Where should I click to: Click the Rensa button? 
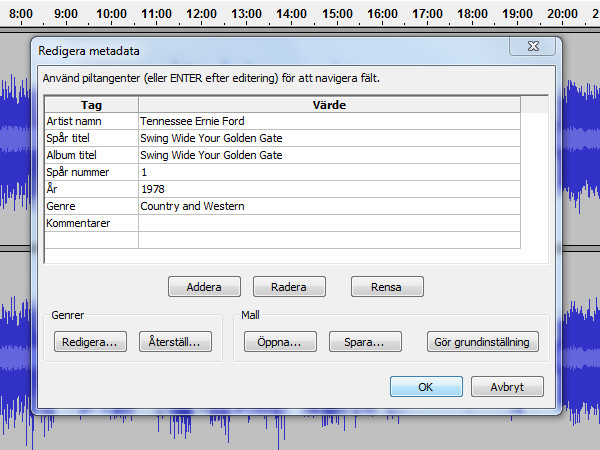(387, 287)
